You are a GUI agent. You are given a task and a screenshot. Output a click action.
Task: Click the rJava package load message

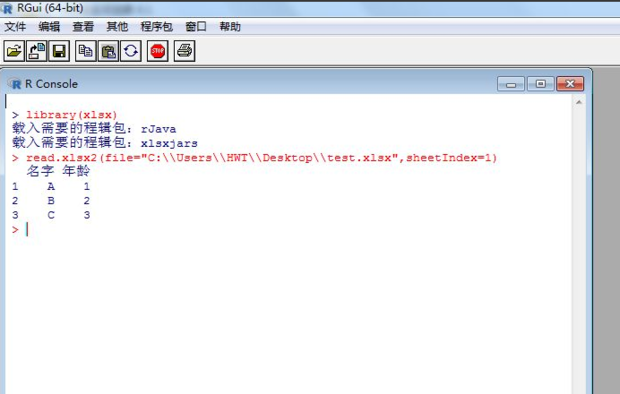coord(94,129)
